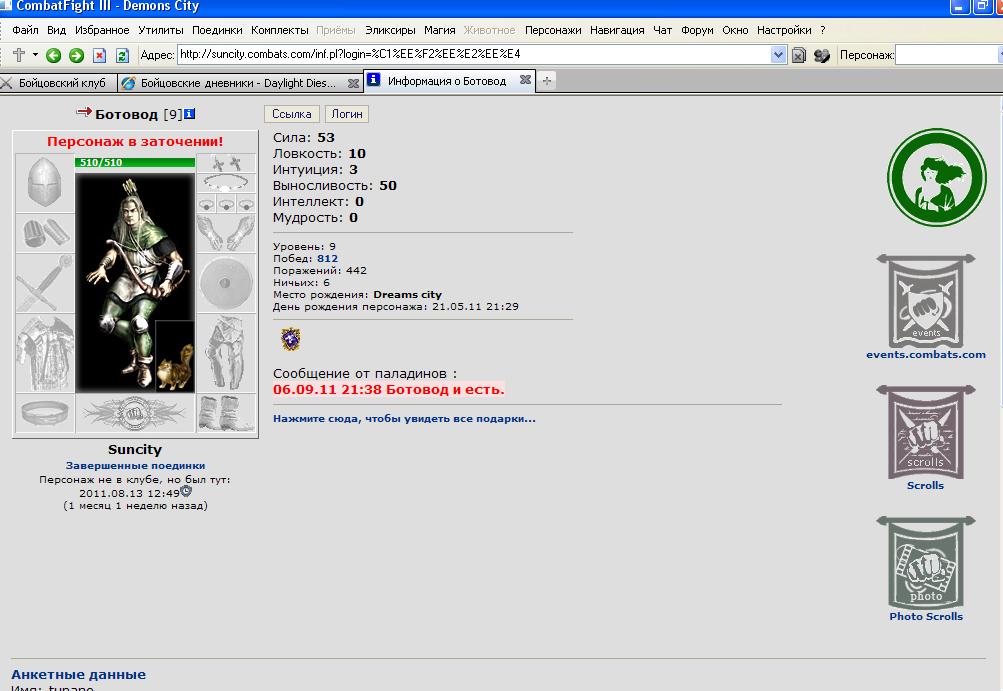This screenshot has height=691, width=1003.
Task: Open the Photo Scrolls text link
Action: click(x=926, y=616)
